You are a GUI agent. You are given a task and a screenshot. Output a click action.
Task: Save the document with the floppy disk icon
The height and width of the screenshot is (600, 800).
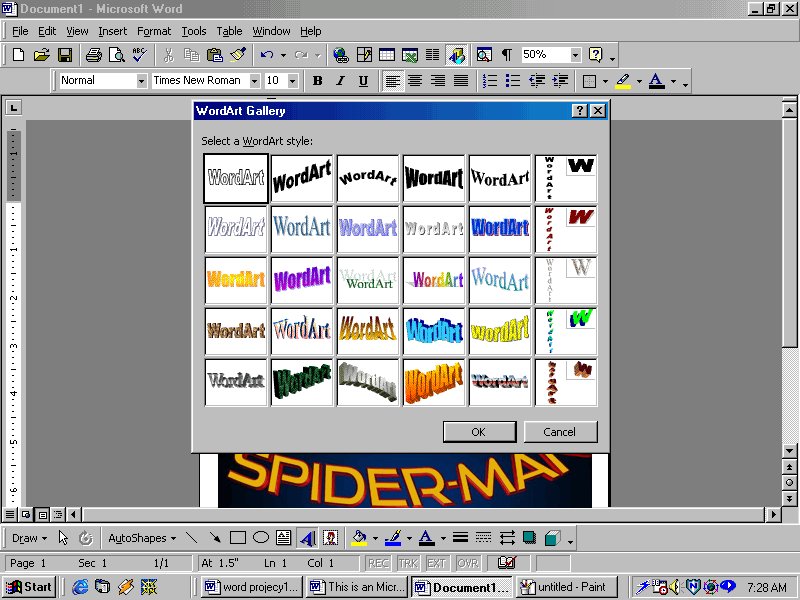tap(65, 55)
